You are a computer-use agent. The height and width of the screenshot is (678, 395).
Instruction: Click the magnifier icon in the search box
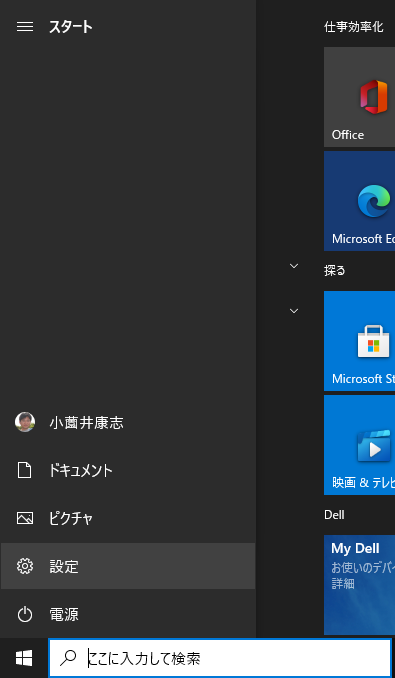68,659
